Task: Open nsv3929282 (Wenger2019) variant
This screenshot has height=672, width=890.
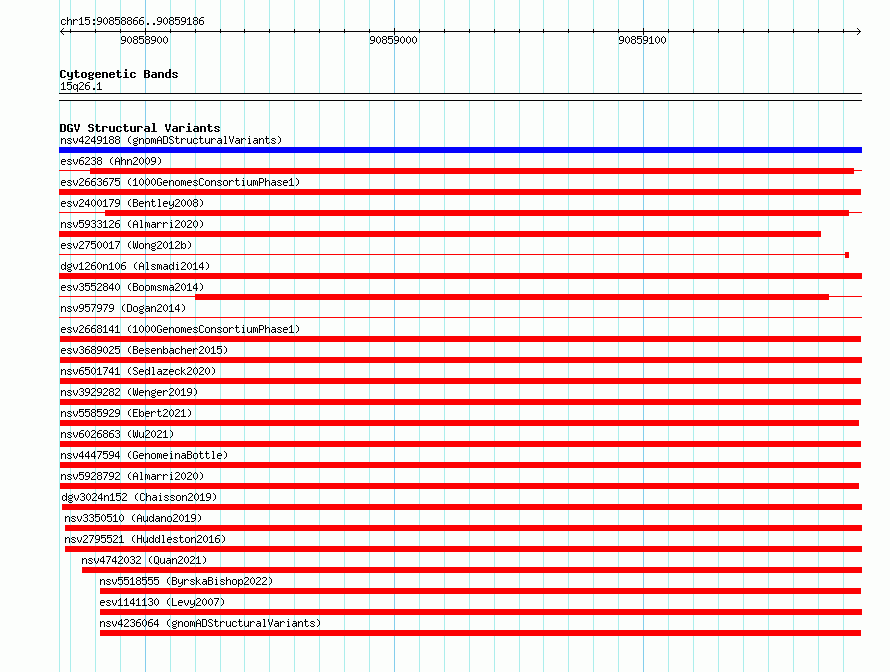Action: (x=129, y=392)
